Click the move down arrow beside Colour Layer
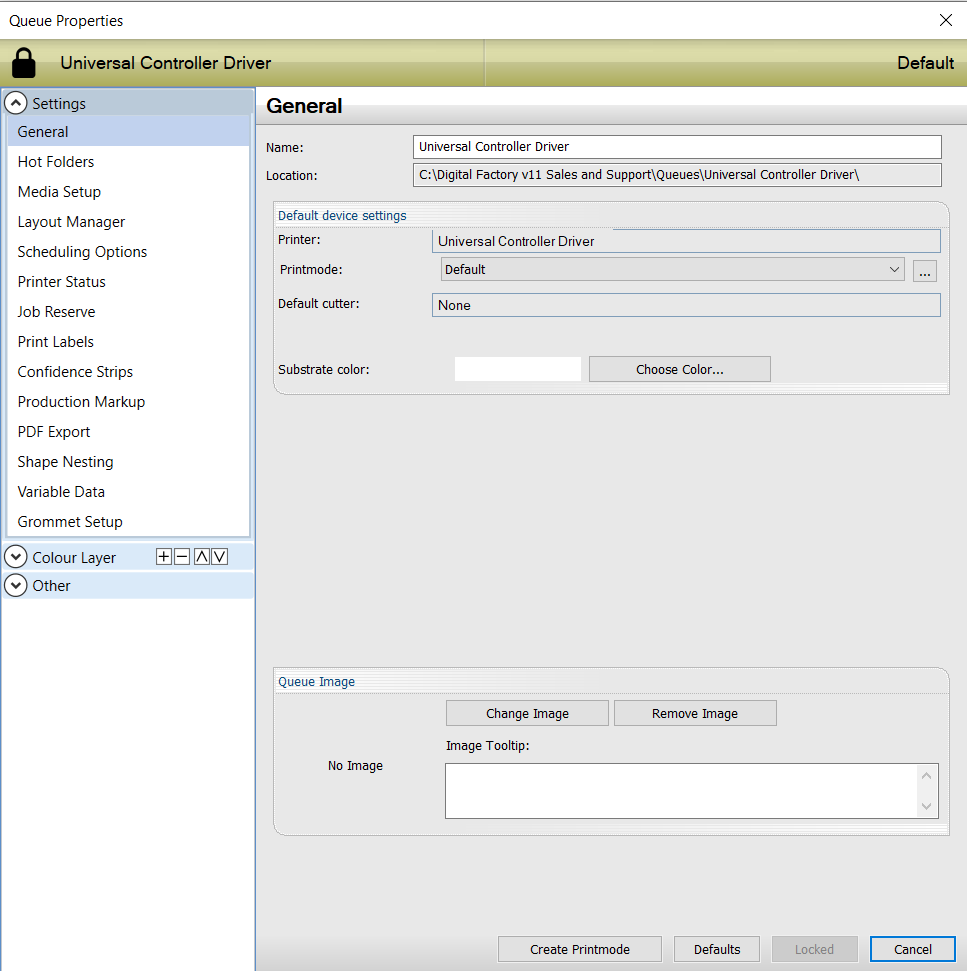967x971 pixels. 220,557
